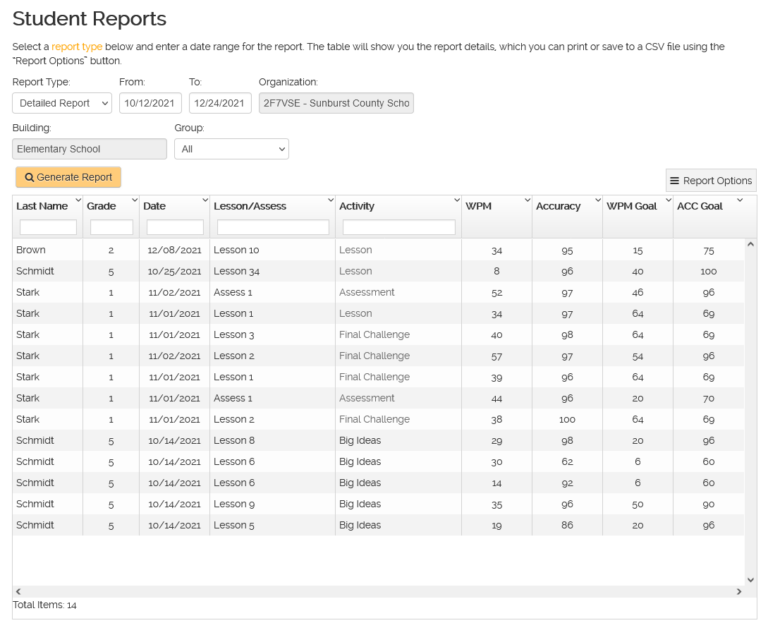Image resolution: width=768 pixels, height=635 pixels.
Task: Open the Report Options menu
Action: pyautogui.click(x=710, y=180)
